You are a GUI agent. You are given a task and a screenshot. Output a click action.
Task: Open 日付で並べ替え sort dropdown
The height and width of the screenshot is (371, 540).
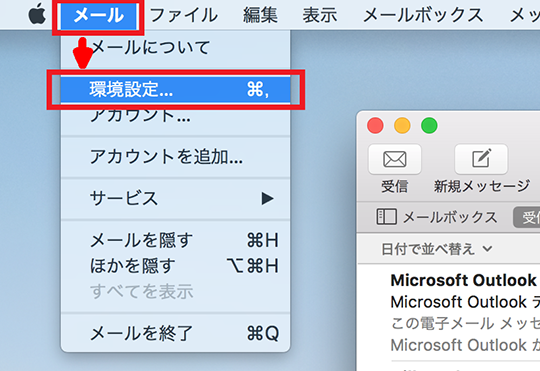tap(437, 249)
